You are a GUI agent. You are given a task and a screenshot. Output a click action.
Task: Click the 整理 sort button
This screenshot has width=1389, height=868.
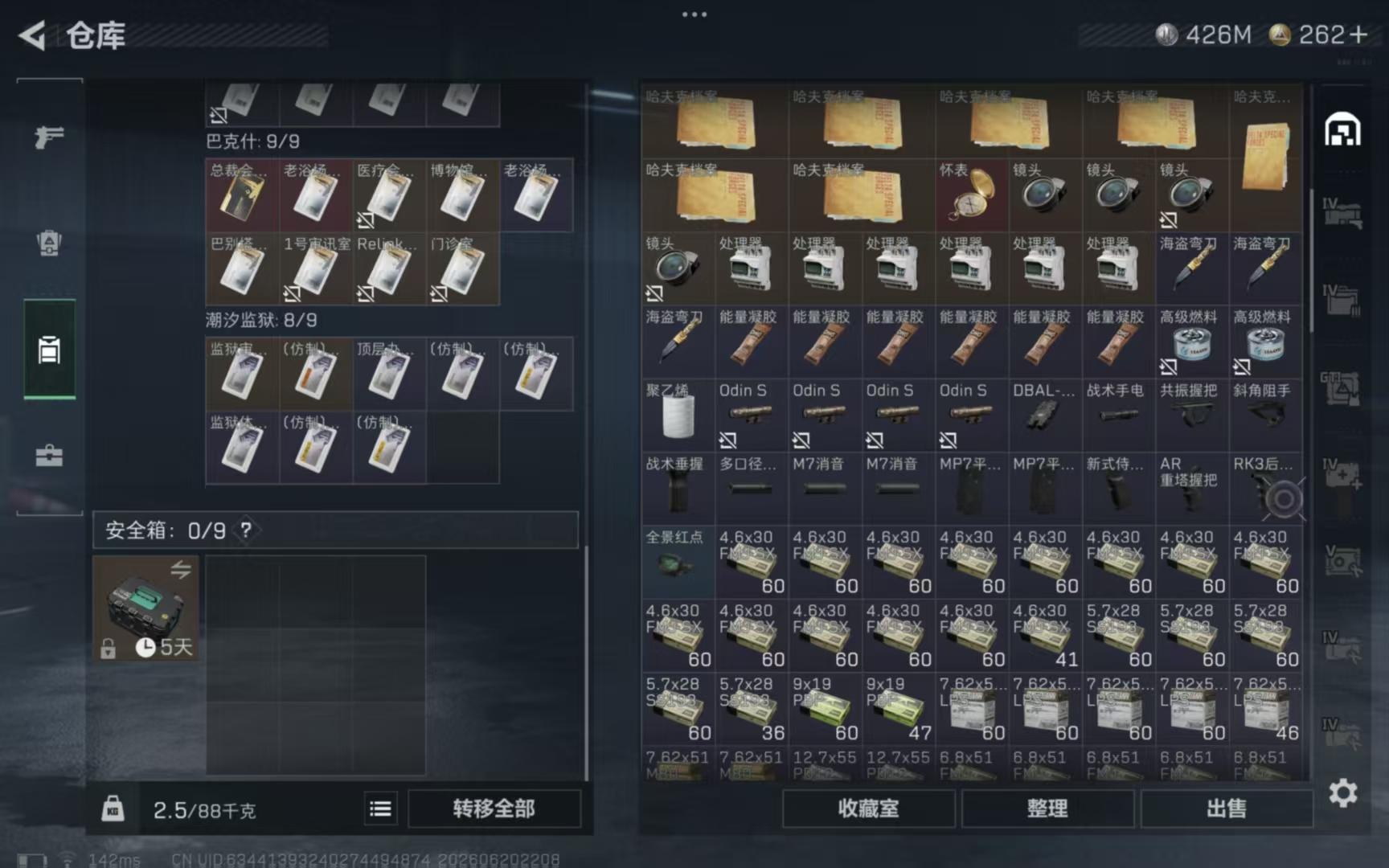(x=1047, y=809)
